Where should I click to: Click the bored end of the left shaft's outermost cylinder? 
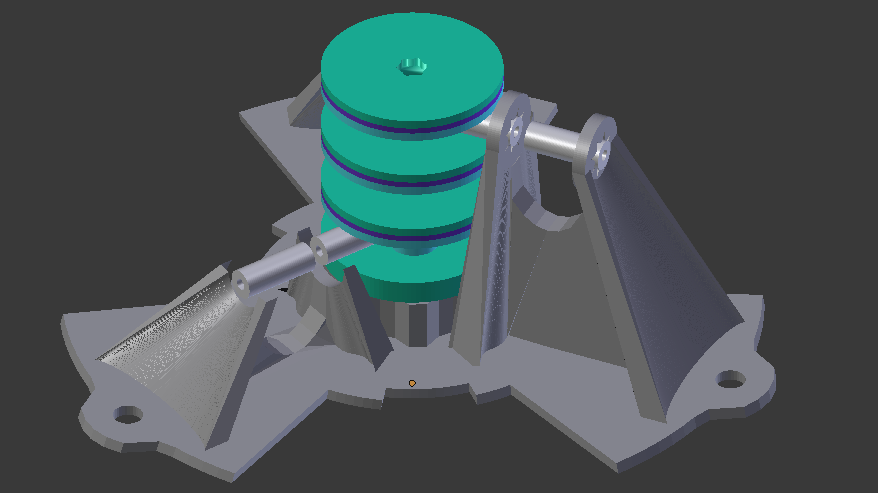click(241, 284)
